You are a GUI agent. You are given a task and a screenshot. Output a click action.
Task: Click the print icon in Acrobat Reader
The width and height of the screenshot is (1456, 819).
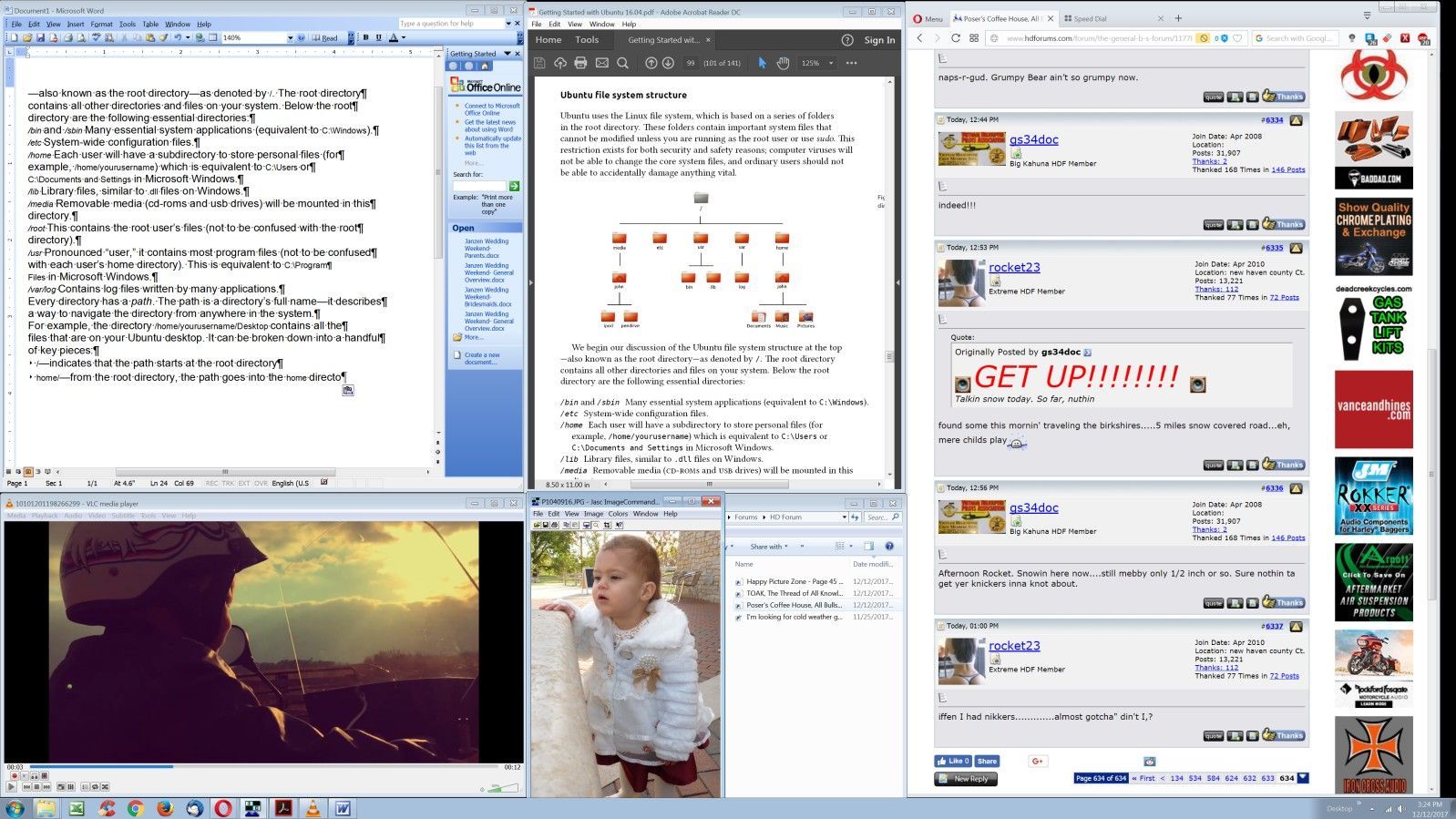[580, 63]
